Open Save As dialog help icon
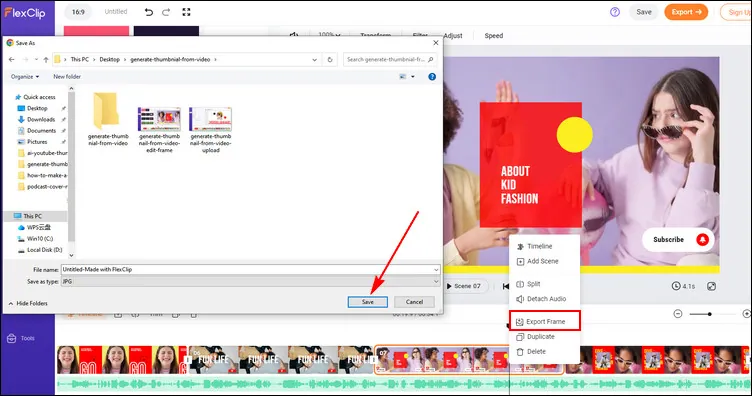 click(x=432, y=77)
